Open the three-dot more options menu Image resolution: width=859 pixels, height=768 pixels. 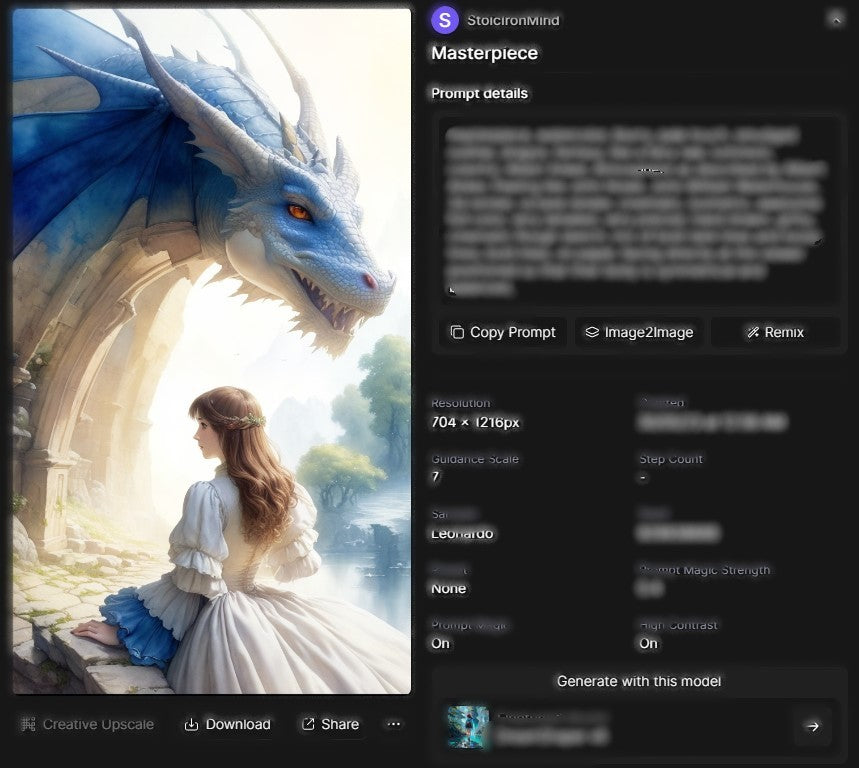tap(394, 724)
